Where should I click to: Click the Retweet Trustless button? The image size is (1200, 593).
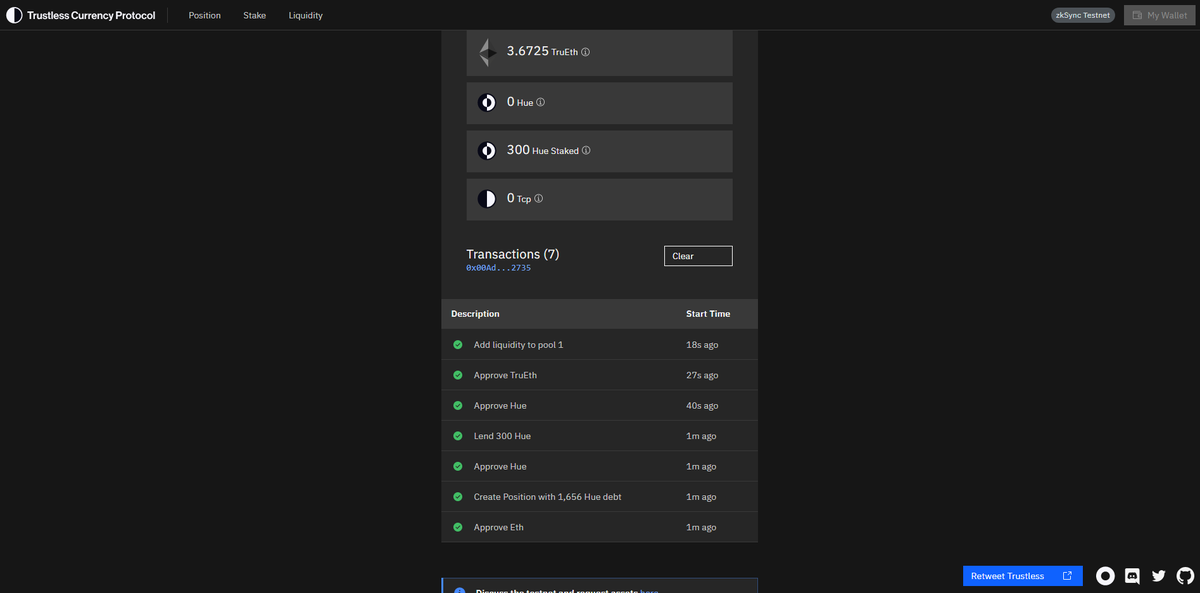coord(1022,576)
